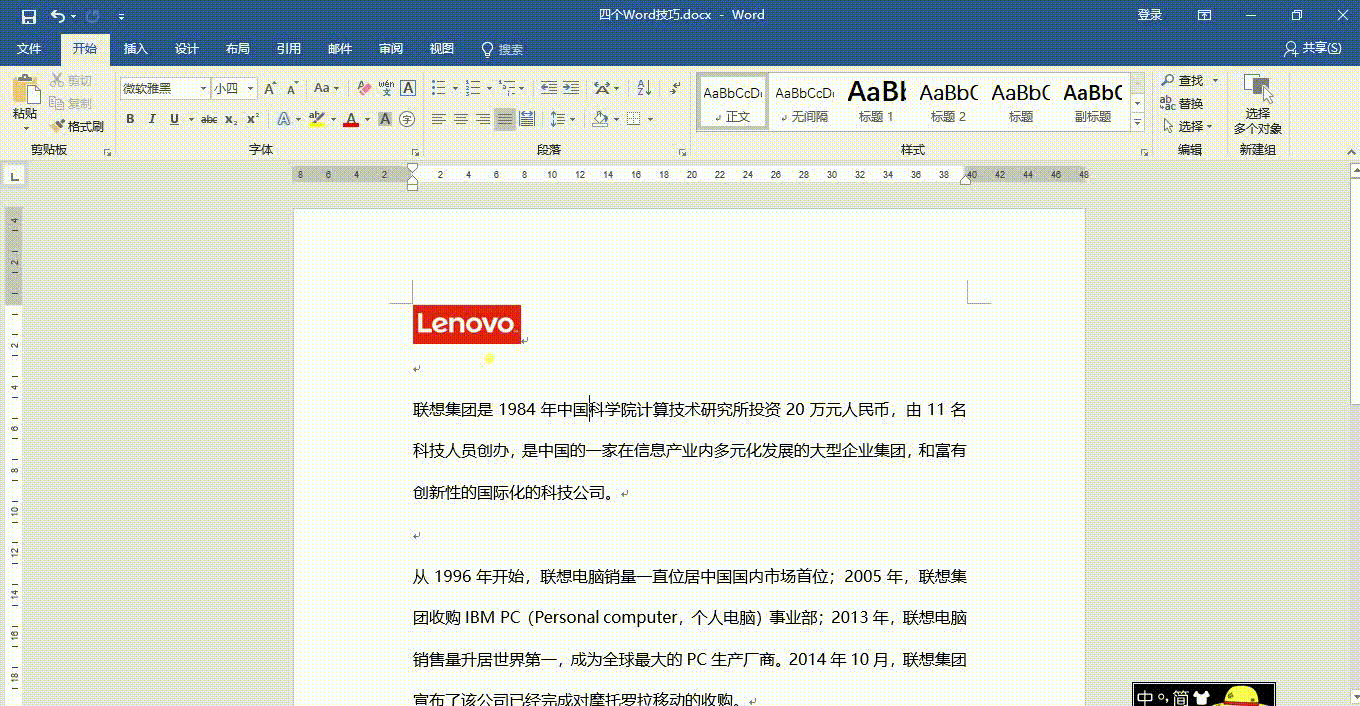Screen dimensions: 1360x706
Task: Toggle Bold formatting
Action: point(130,119)
